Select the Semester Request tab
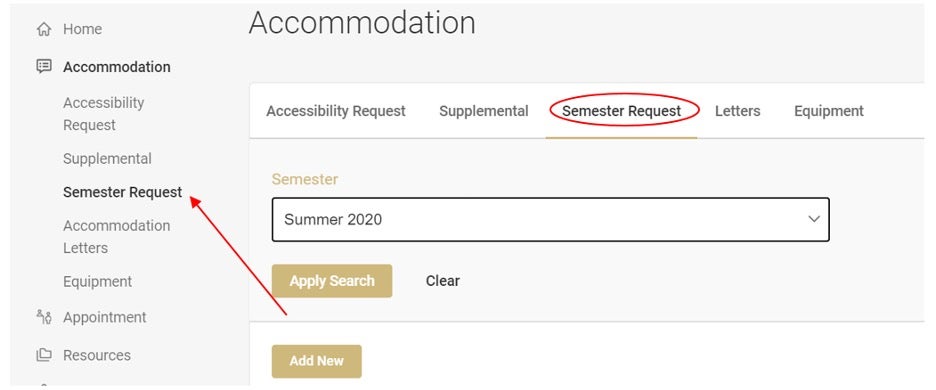 coord(621,111)
